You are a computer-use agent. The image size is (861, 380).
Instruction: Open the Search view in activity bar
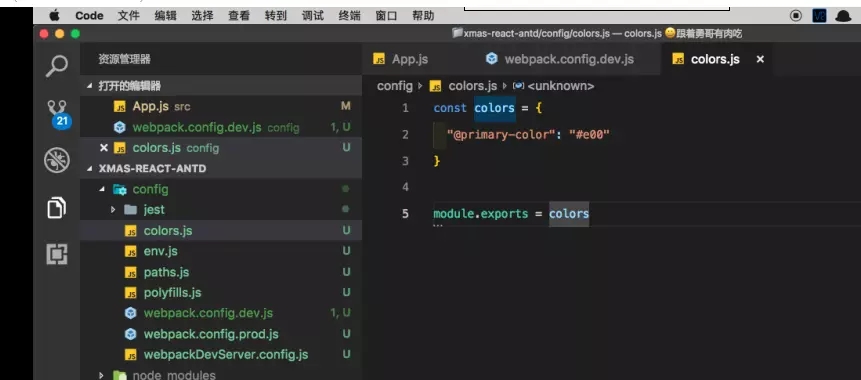[57, 66]
